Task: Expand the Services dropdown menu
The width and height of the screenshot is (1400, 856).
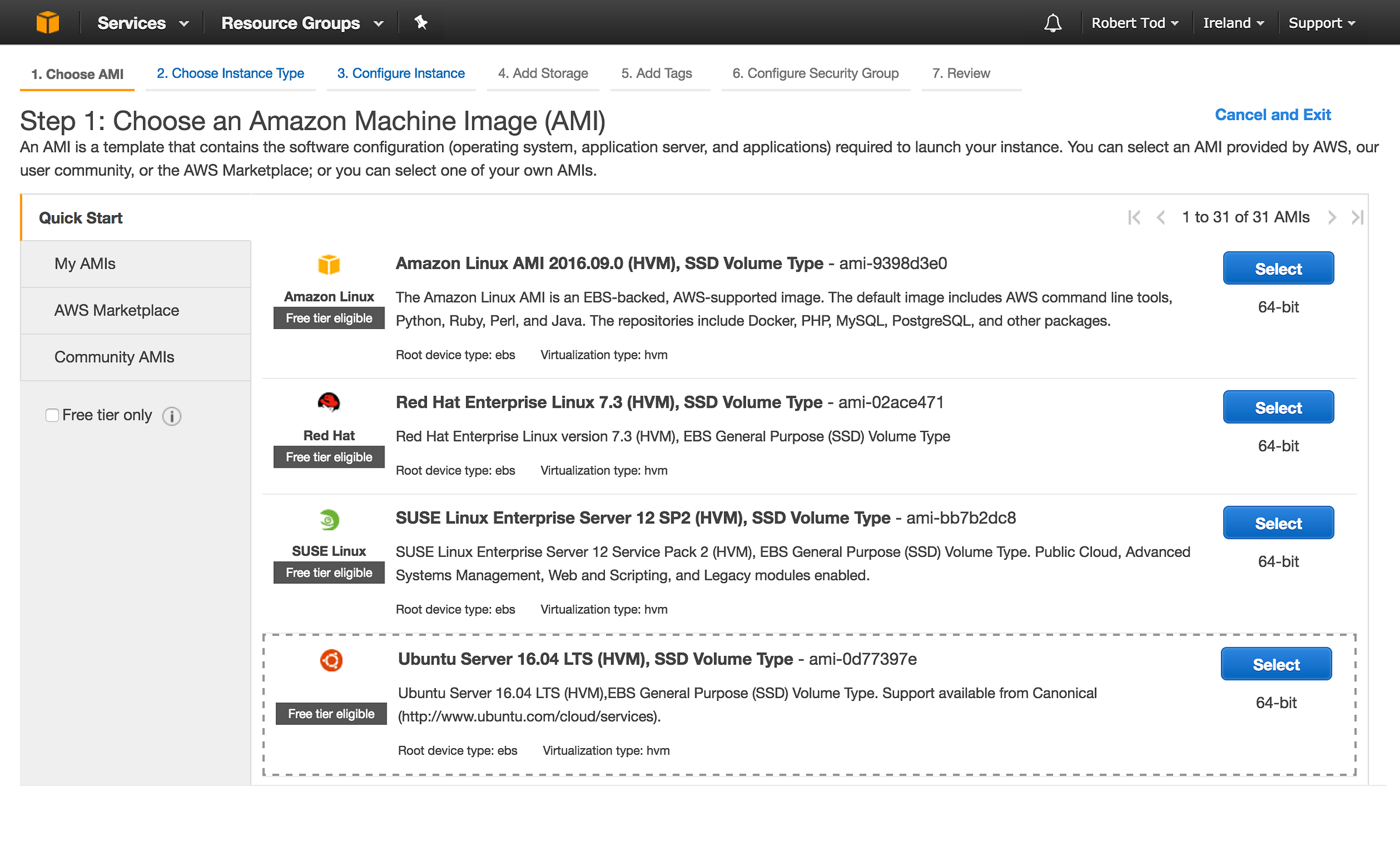Action: 143,23
